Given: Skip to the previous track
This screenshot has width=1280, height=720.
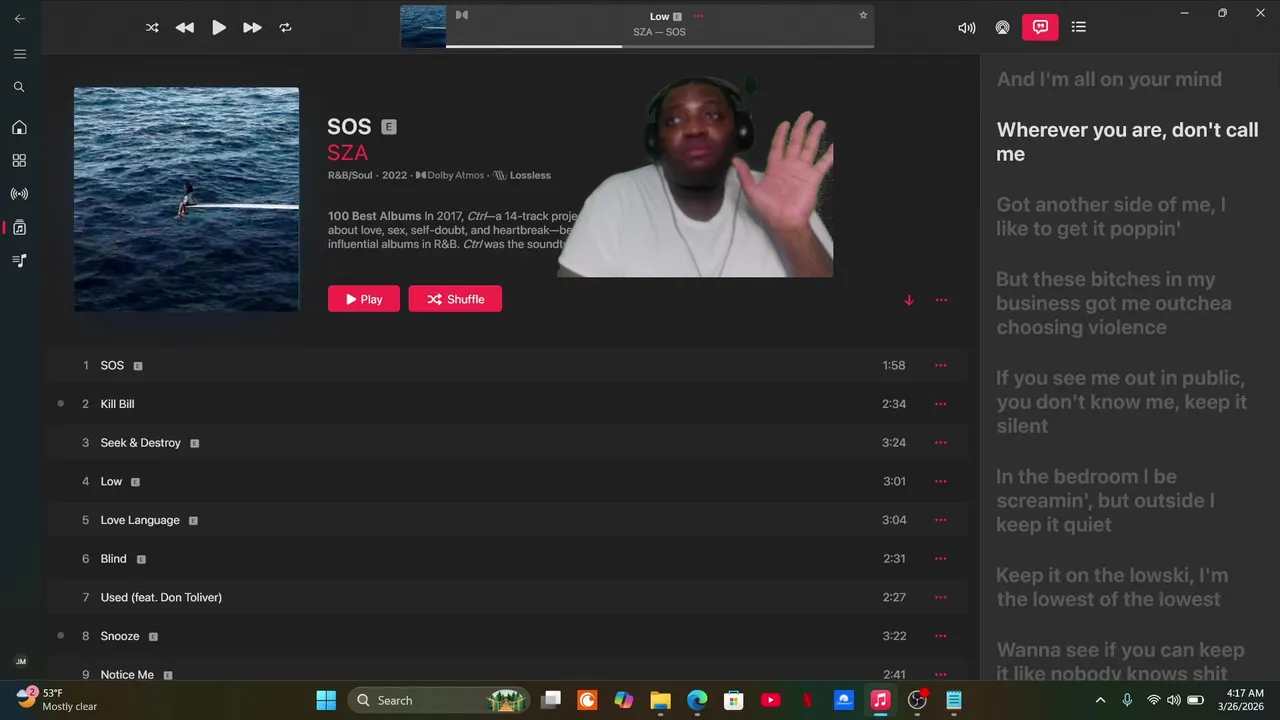Looking at the screenshot, I should pos(185,28).
